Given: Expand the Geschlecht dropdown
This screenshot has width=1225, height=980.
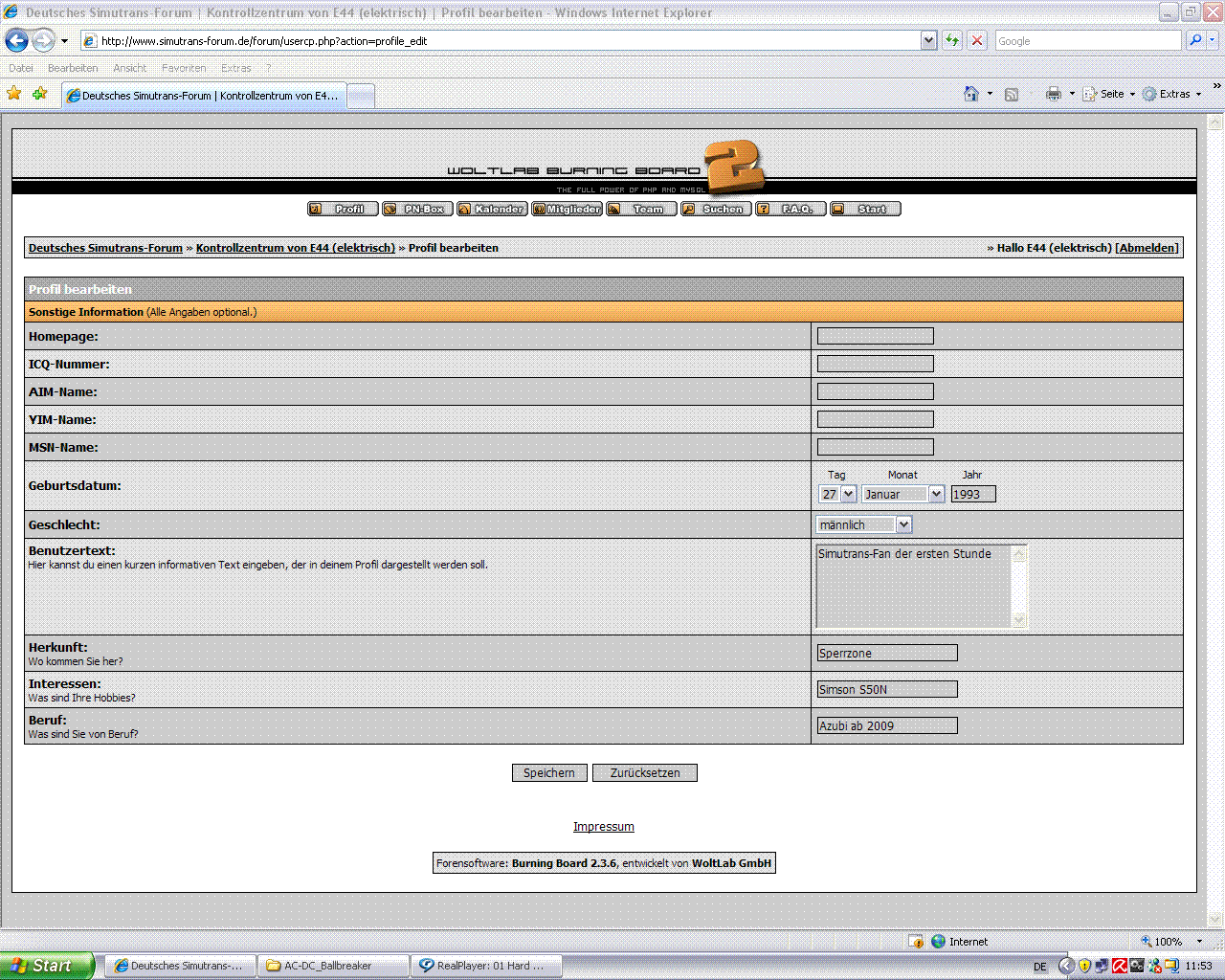Looking at the screenshot, I should (x=903, y=524).
